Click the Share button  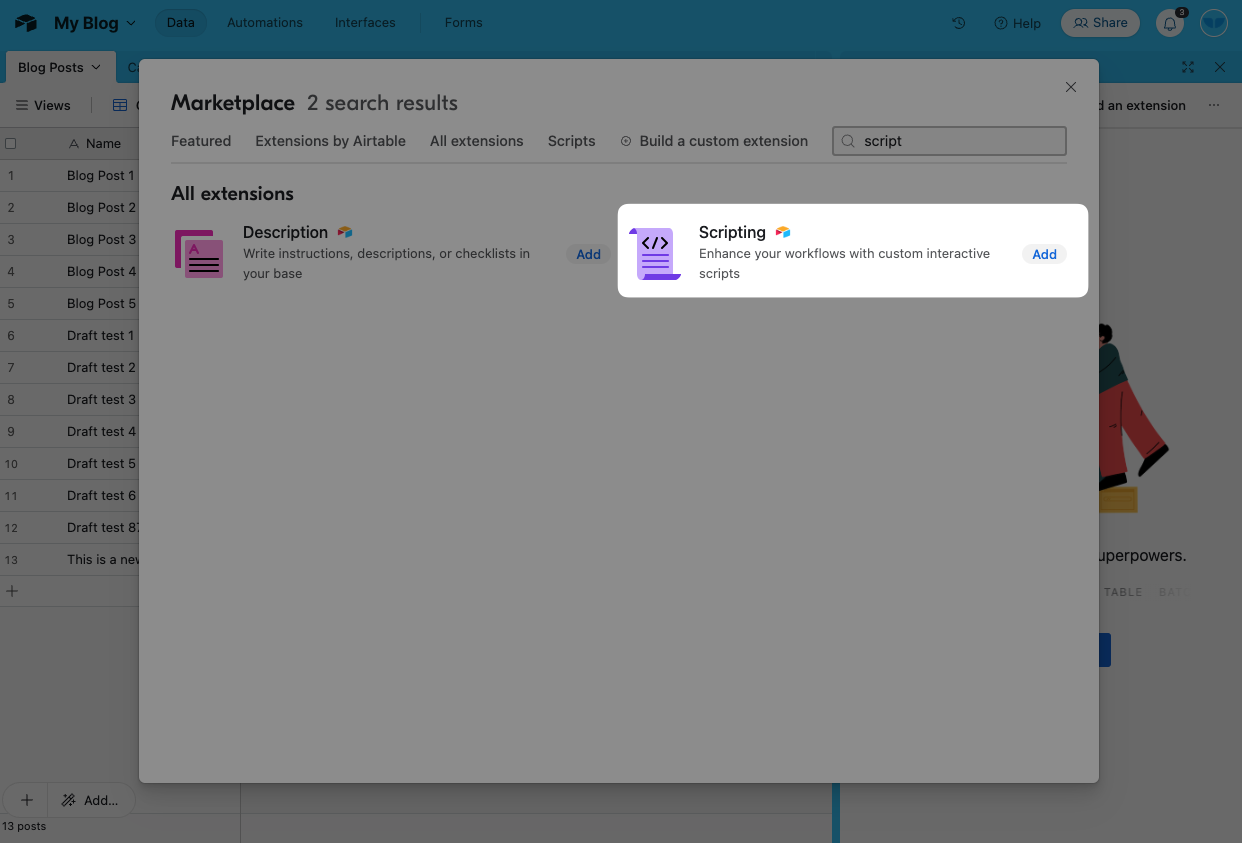click(1100, 23)
